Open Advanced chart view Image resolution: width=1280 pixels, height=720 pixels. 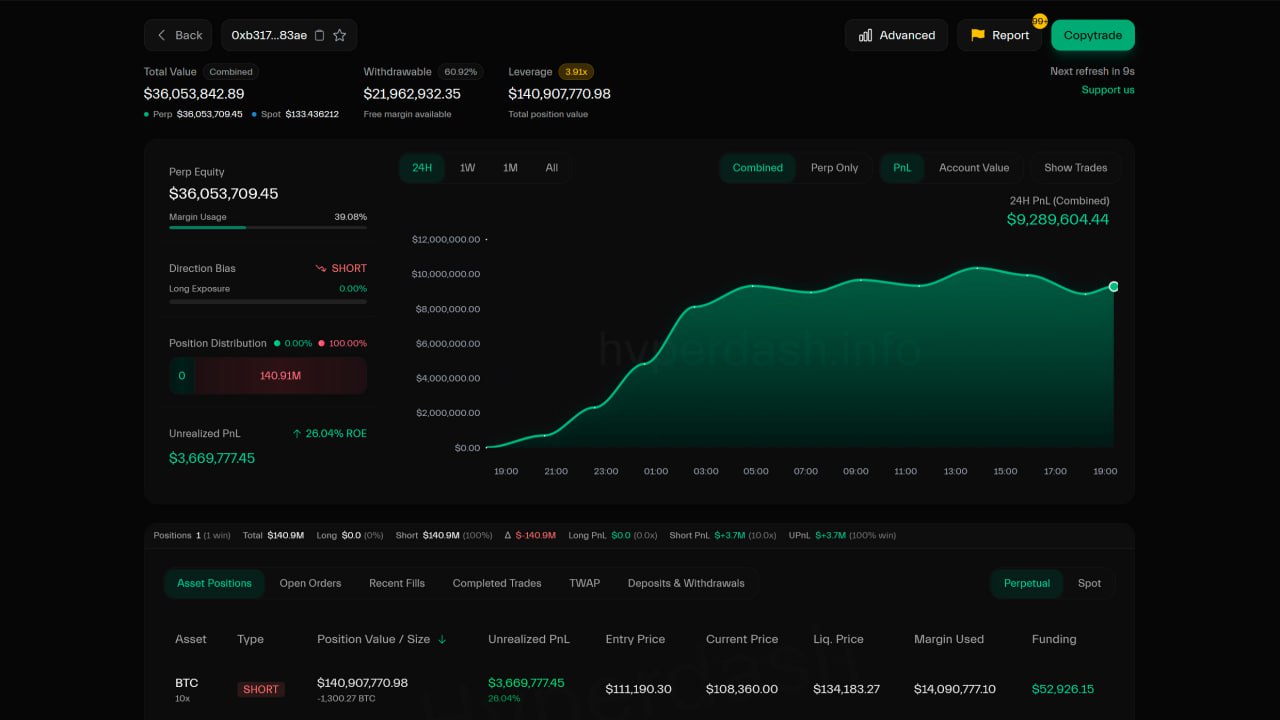[x=896, y=35]
